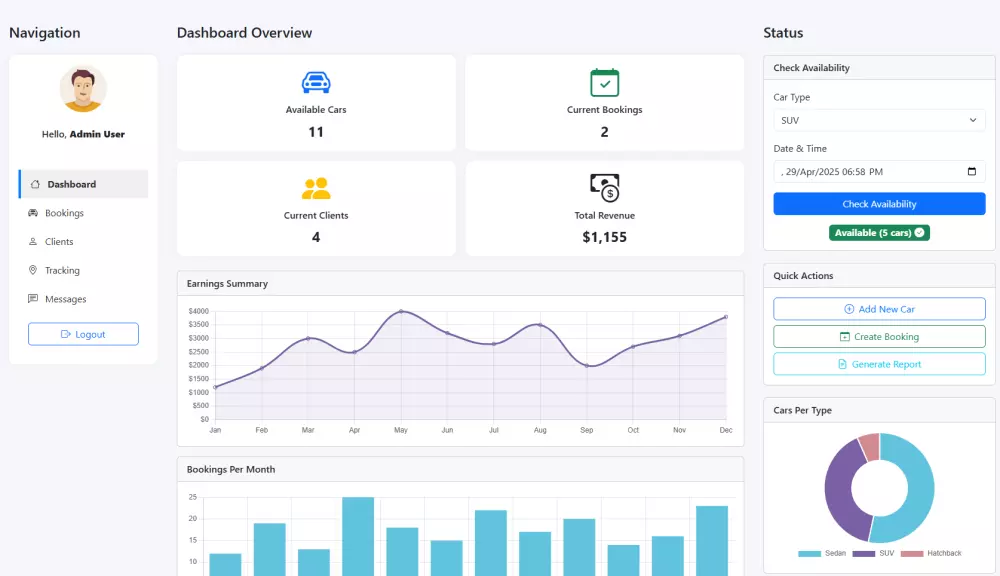Open Clients in the navigation menu
The height and width of the screenshot is (576, 1000).
[x=84, y=242]
